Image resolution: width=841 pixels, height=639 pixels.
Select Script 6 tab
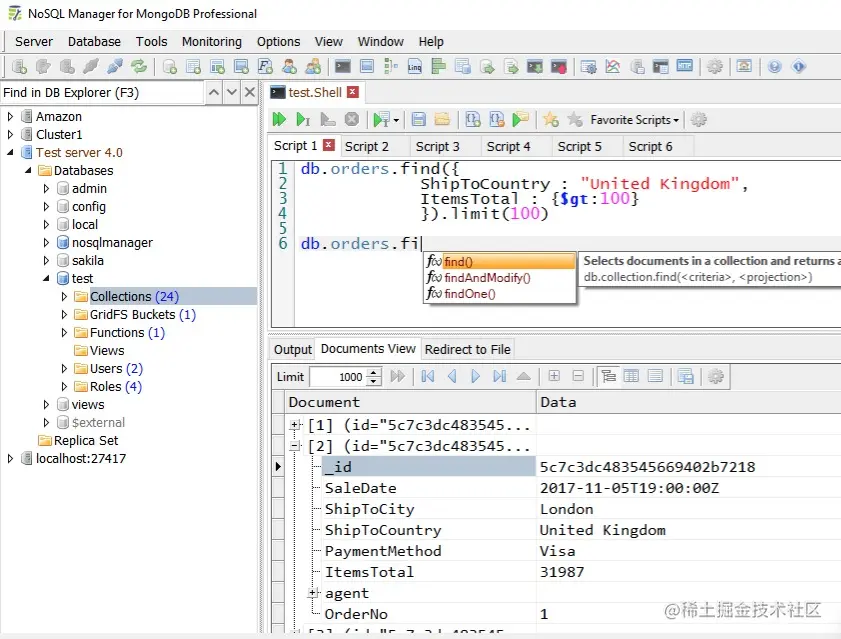pos(650,146)
